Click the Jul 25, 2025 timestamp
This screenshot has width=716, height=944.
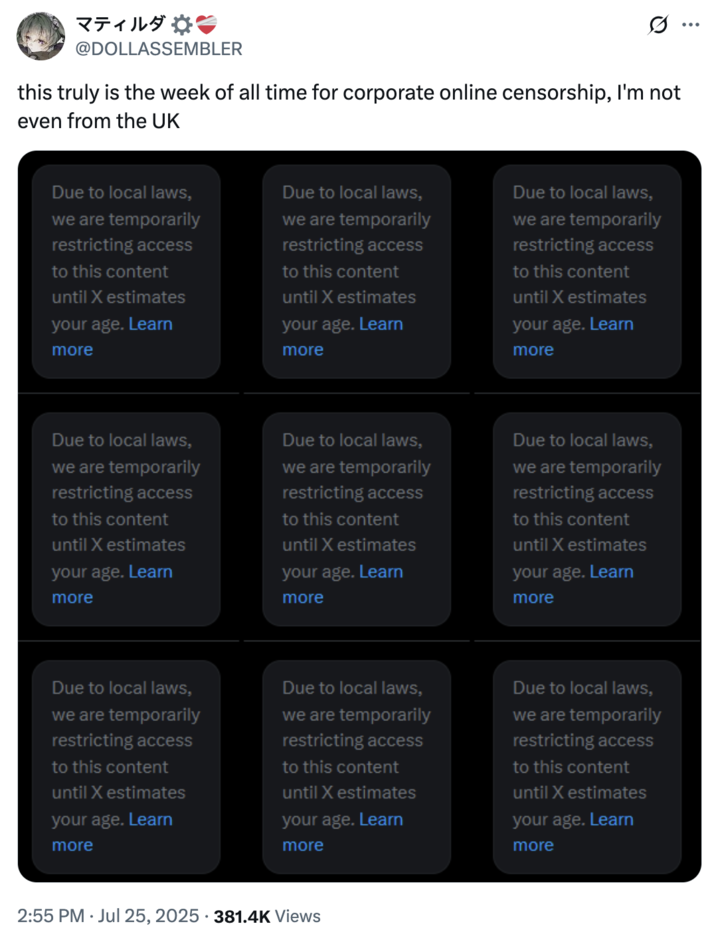pos(147,915)
